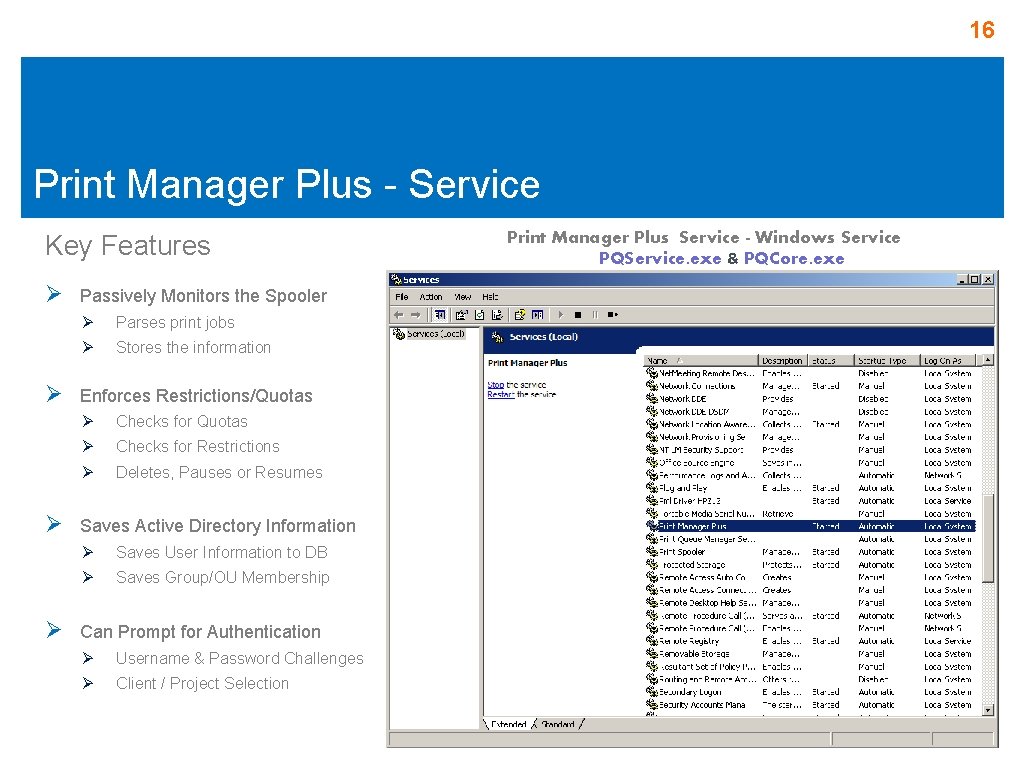The width and height of the screenshot is (1024, 768).
Task: Select the Remote Desktop Help Session row
Action: (810, 603)
